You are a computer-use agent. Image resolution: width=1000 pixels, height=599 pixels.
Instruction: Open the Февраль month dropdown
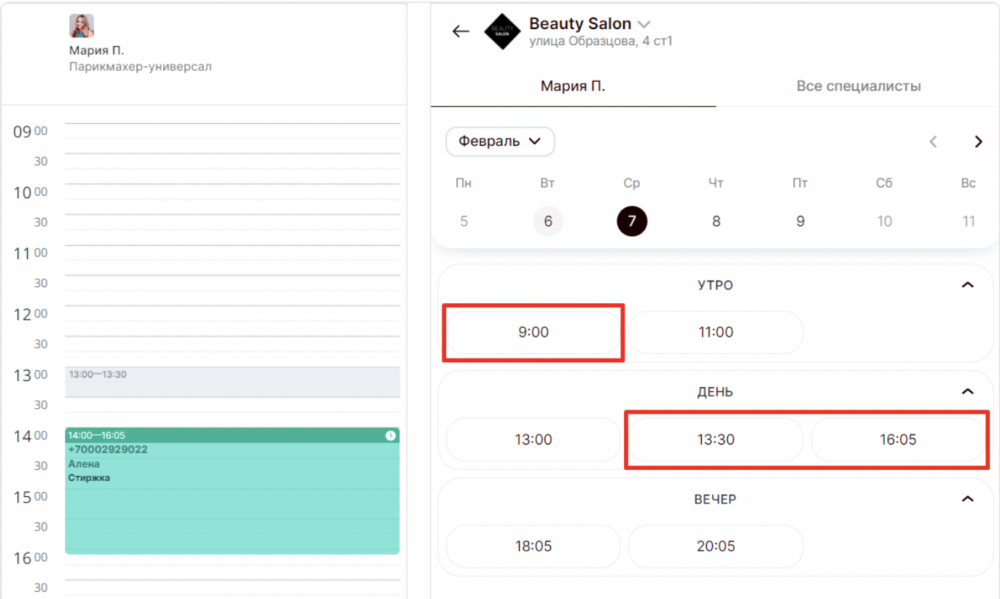point(500,141)
